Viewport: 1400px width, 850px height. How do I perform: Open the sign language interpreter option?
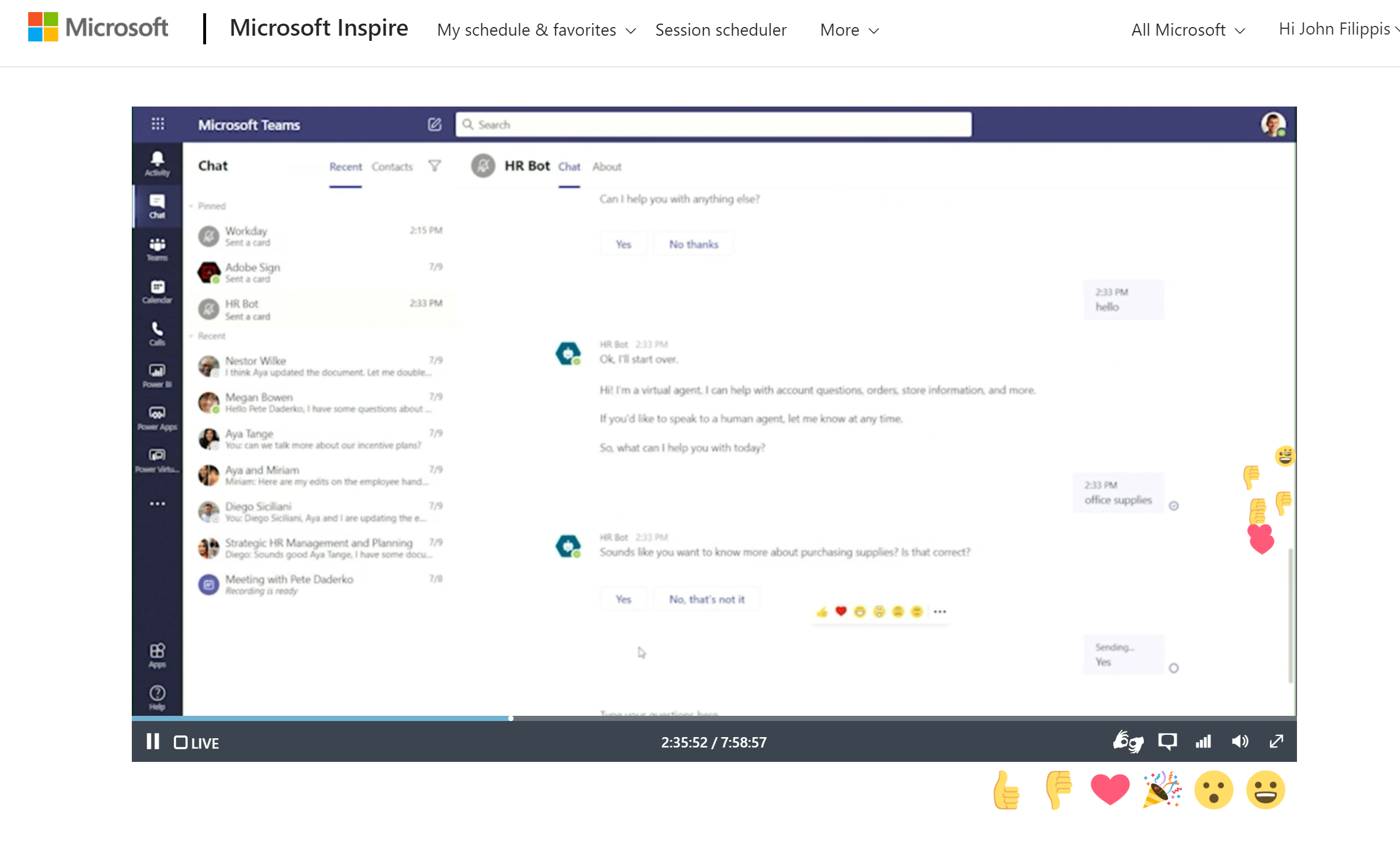tap(1128, 742)
